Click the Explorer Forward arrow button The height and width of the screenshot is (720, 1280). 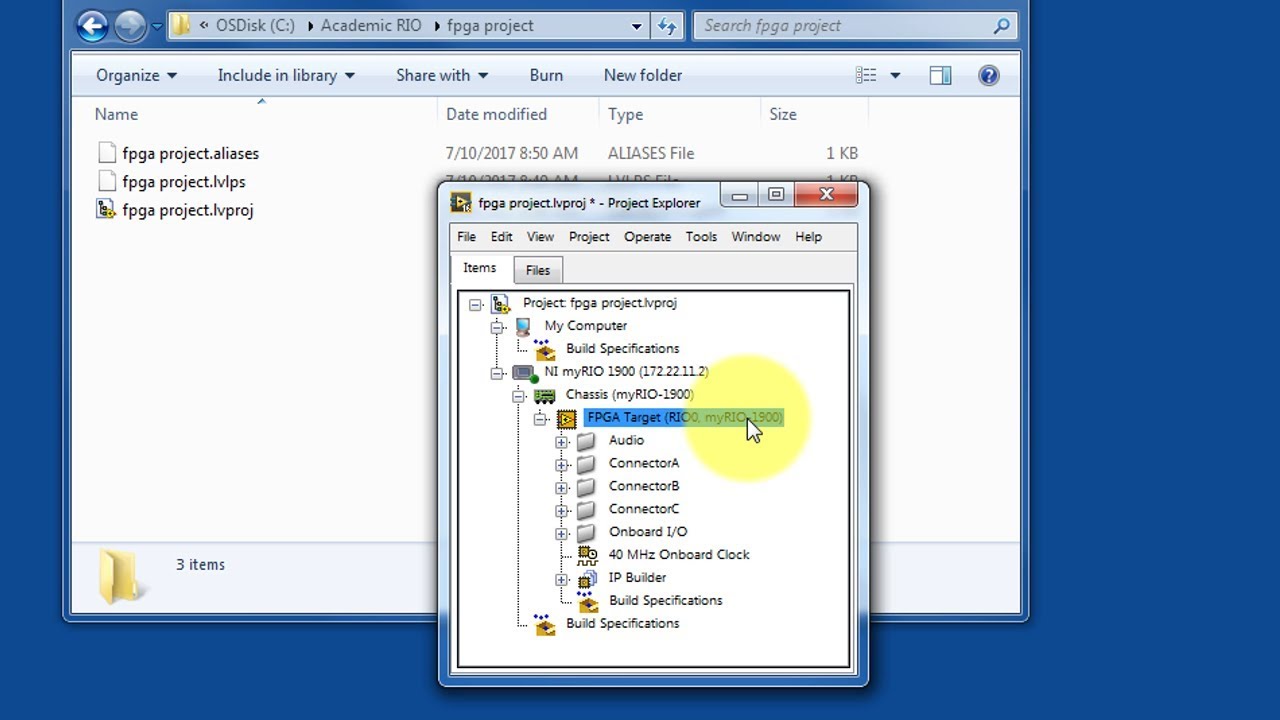130,26
